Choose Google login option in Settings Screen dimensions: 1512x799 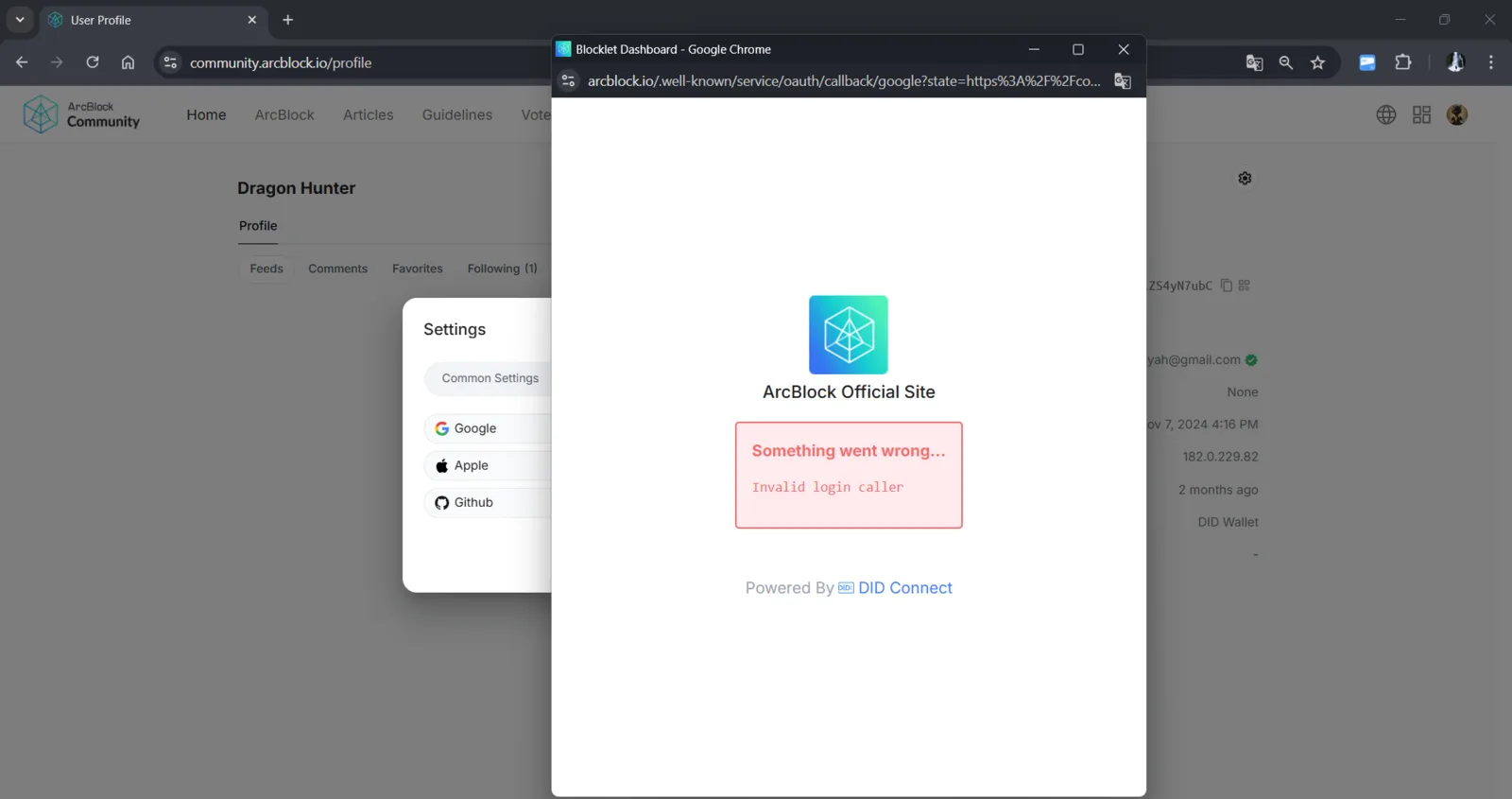click(488, 428)
